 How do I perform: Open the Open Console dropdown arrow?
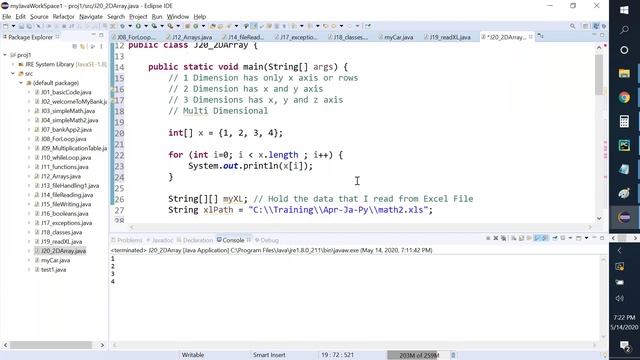pyautogui.click(x=587, y=238)
